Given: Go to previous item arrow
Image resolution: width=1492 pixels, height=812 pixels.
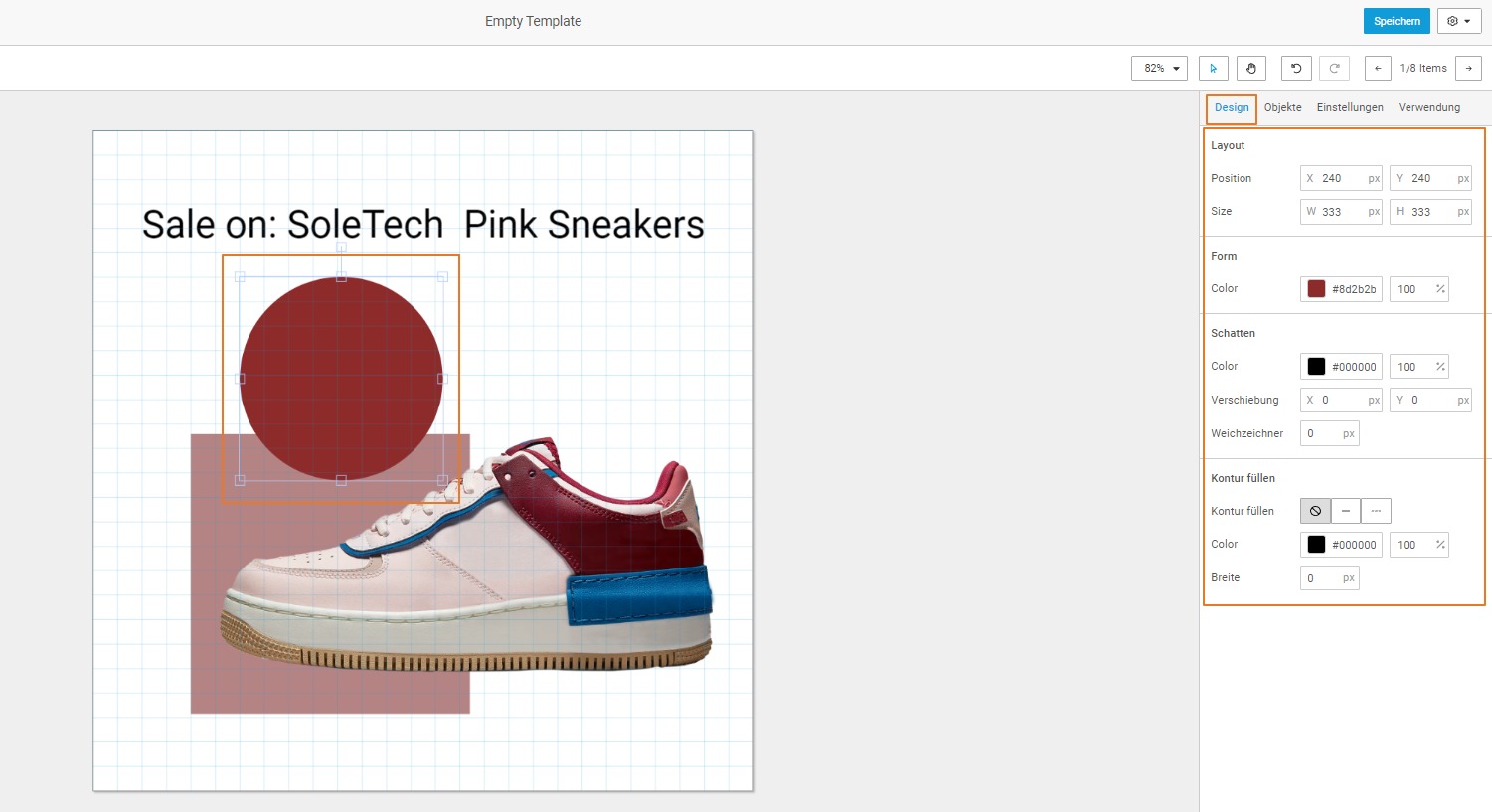Looking at the screenshot, I should tap(1378, 68).
